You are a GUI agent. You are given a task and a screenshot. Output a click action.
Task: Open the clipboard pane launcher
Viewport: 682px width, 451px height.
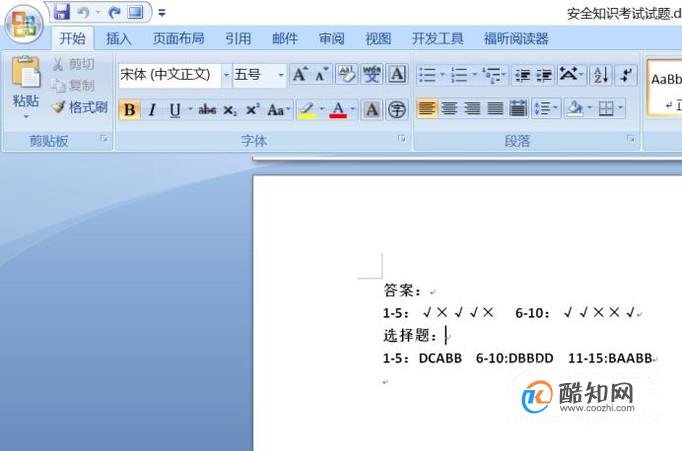(x=104, y=139)
